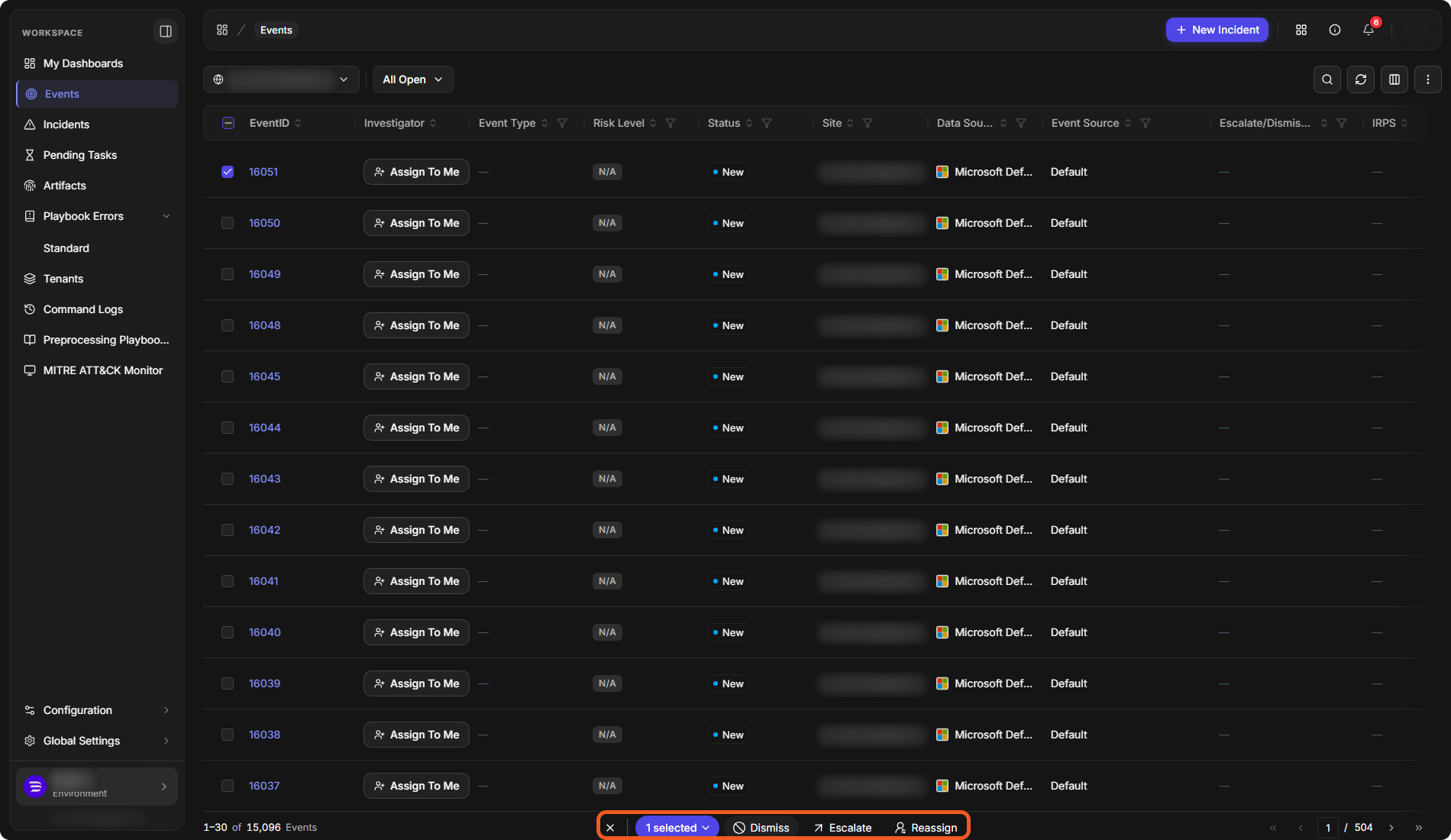
Task: Escalate the selected event
Action: click(x=842, y=828)
